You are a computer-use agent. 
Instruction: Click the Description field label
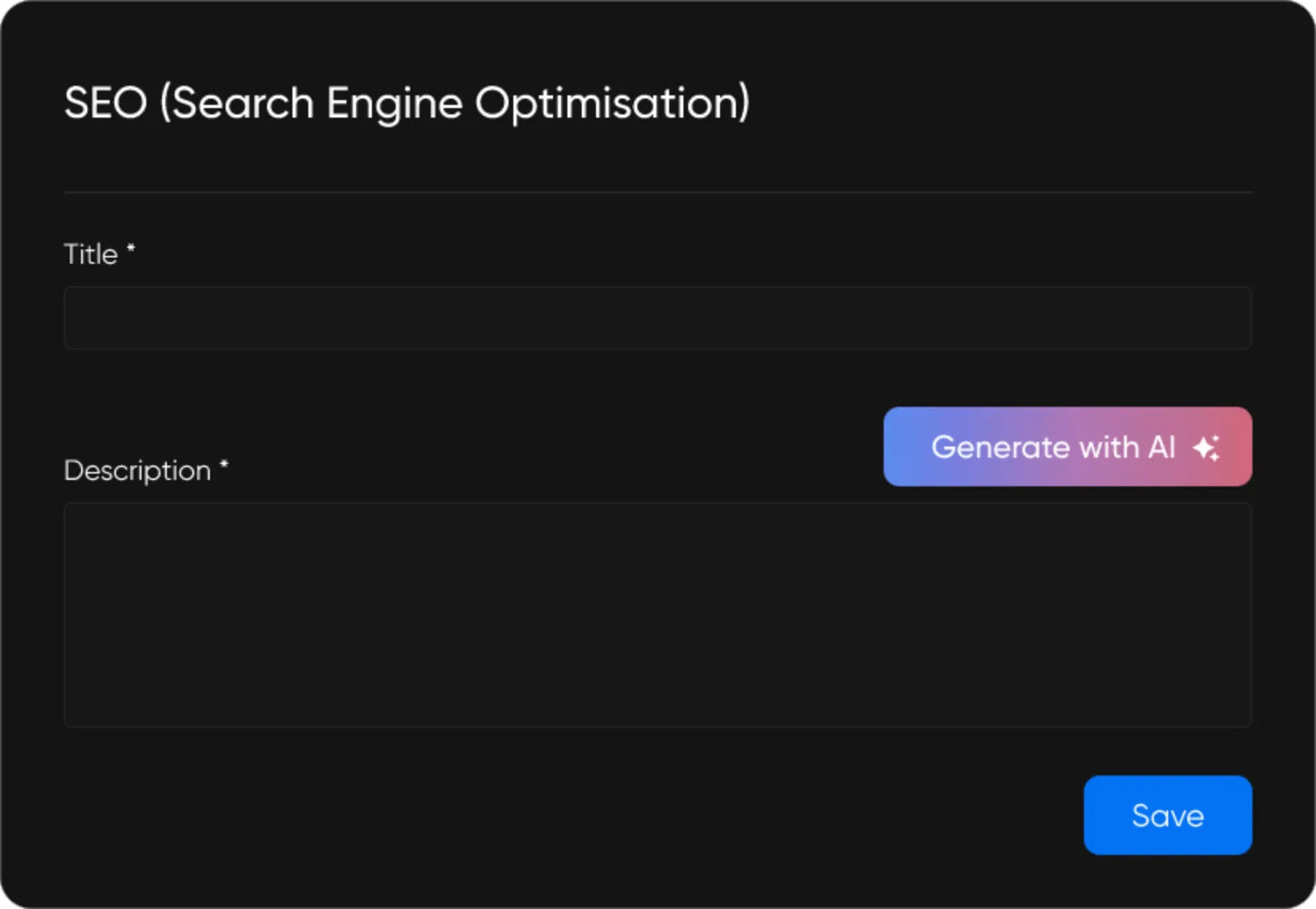[137, 470]
